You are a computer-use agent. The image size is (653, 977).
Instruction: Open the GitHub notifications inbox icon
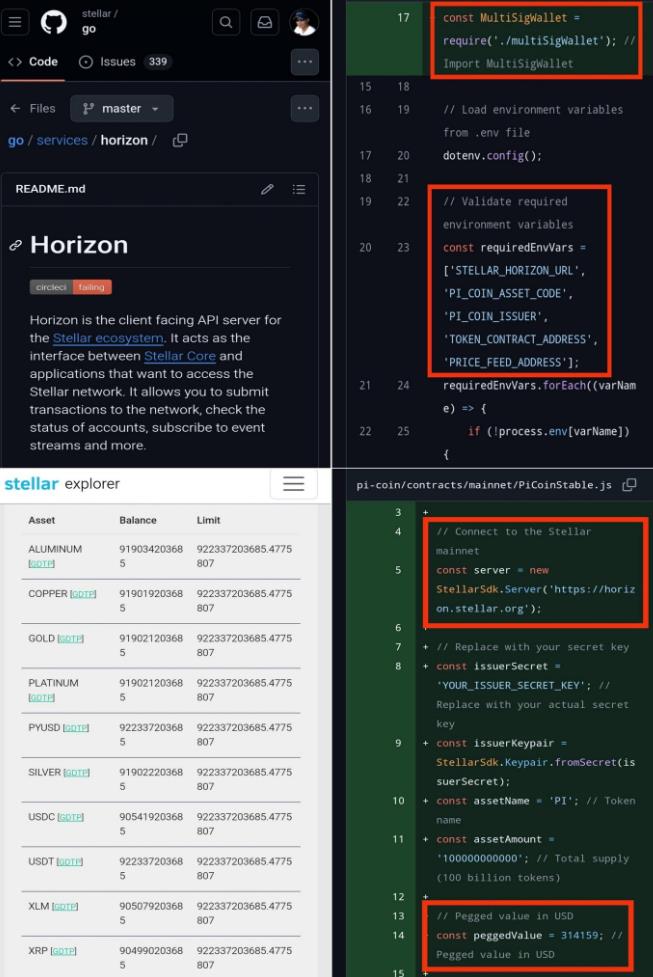265,22
